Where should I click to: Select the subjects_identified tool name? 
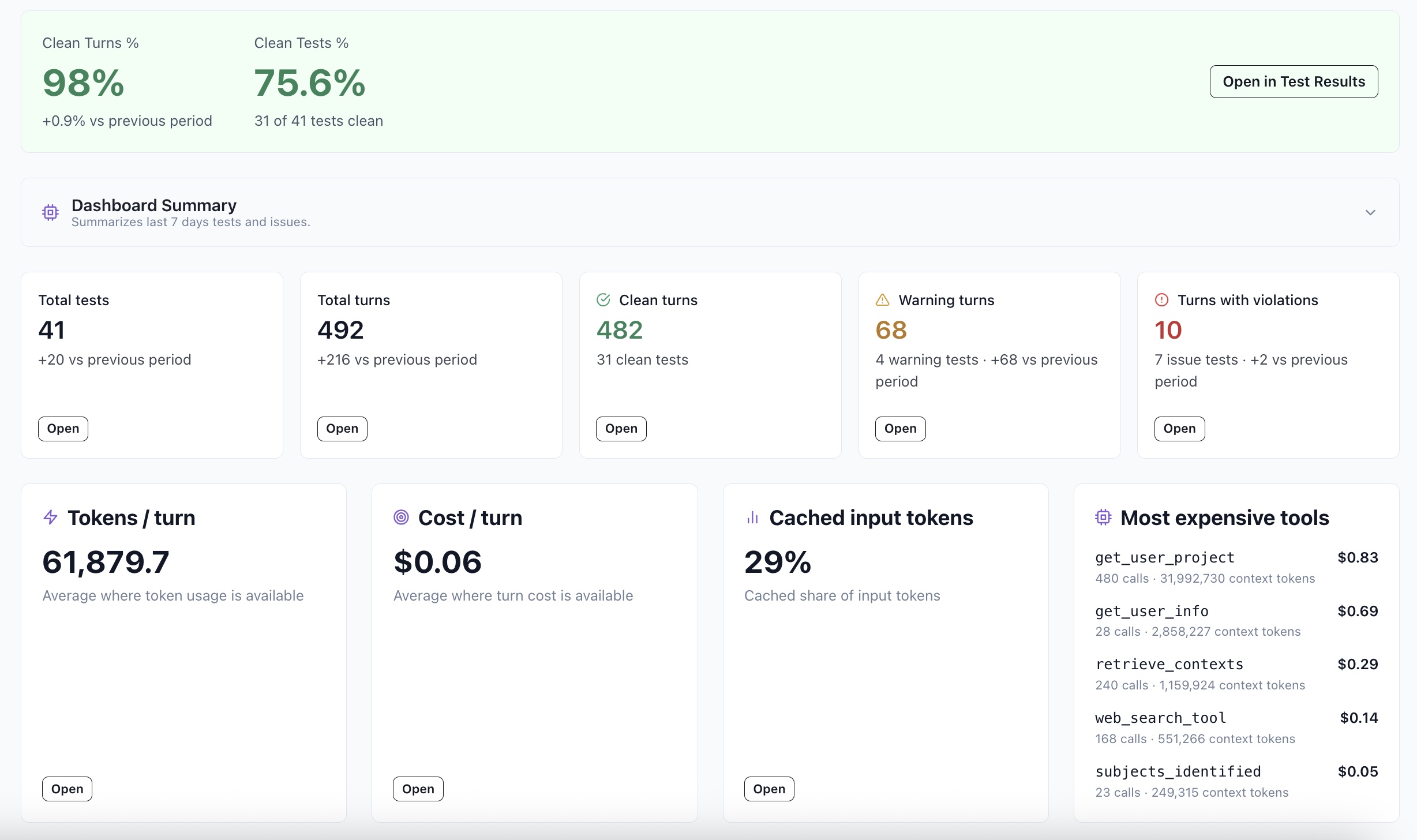[x=1178, y=772]
